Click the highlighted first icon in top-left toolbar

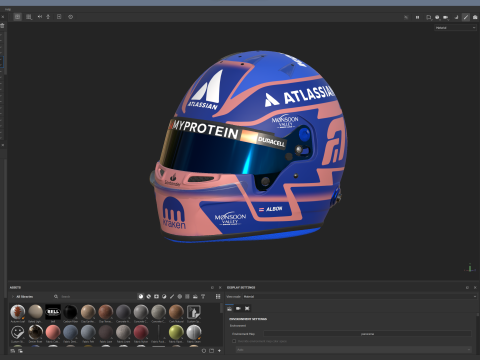pos(18,17)
